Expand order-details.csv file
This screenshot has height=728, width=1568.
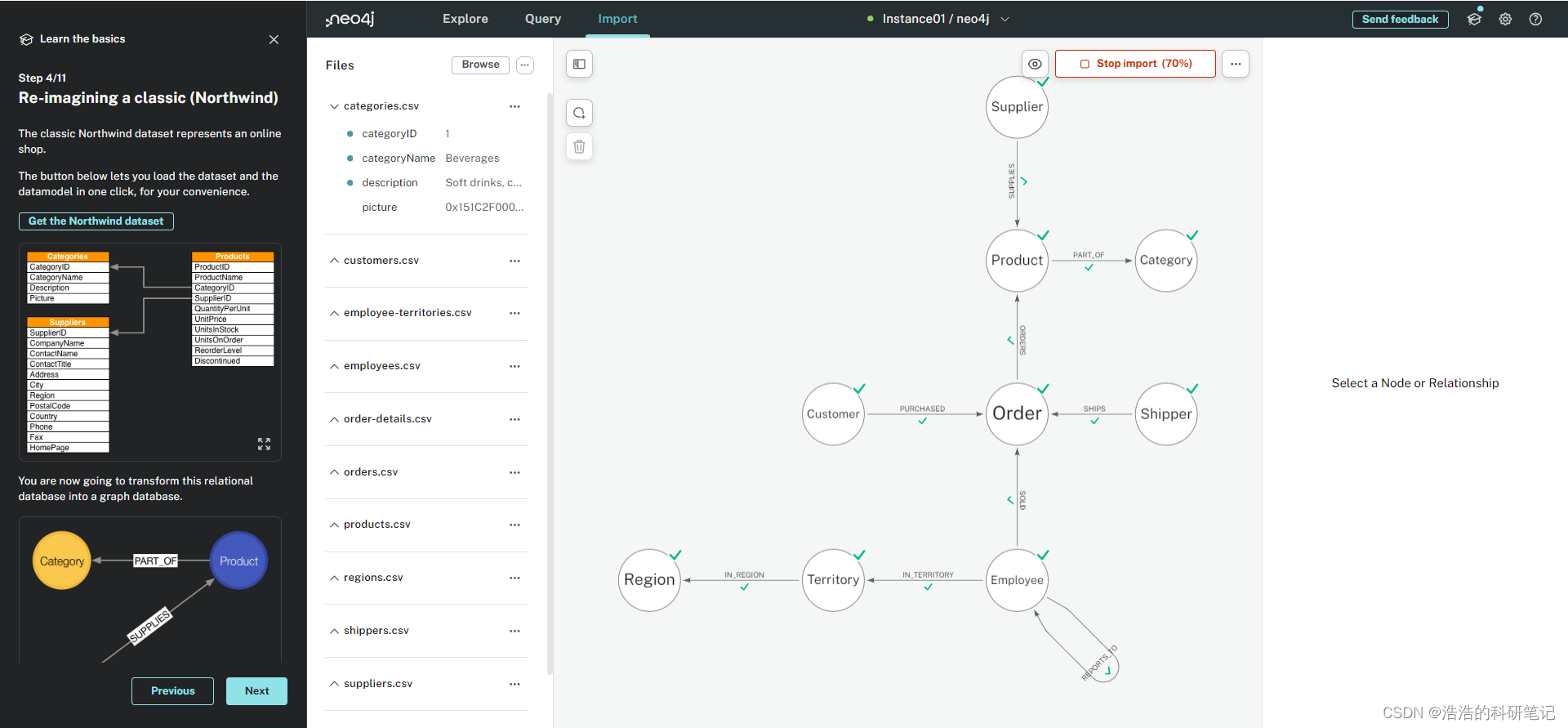coord(334,419)
